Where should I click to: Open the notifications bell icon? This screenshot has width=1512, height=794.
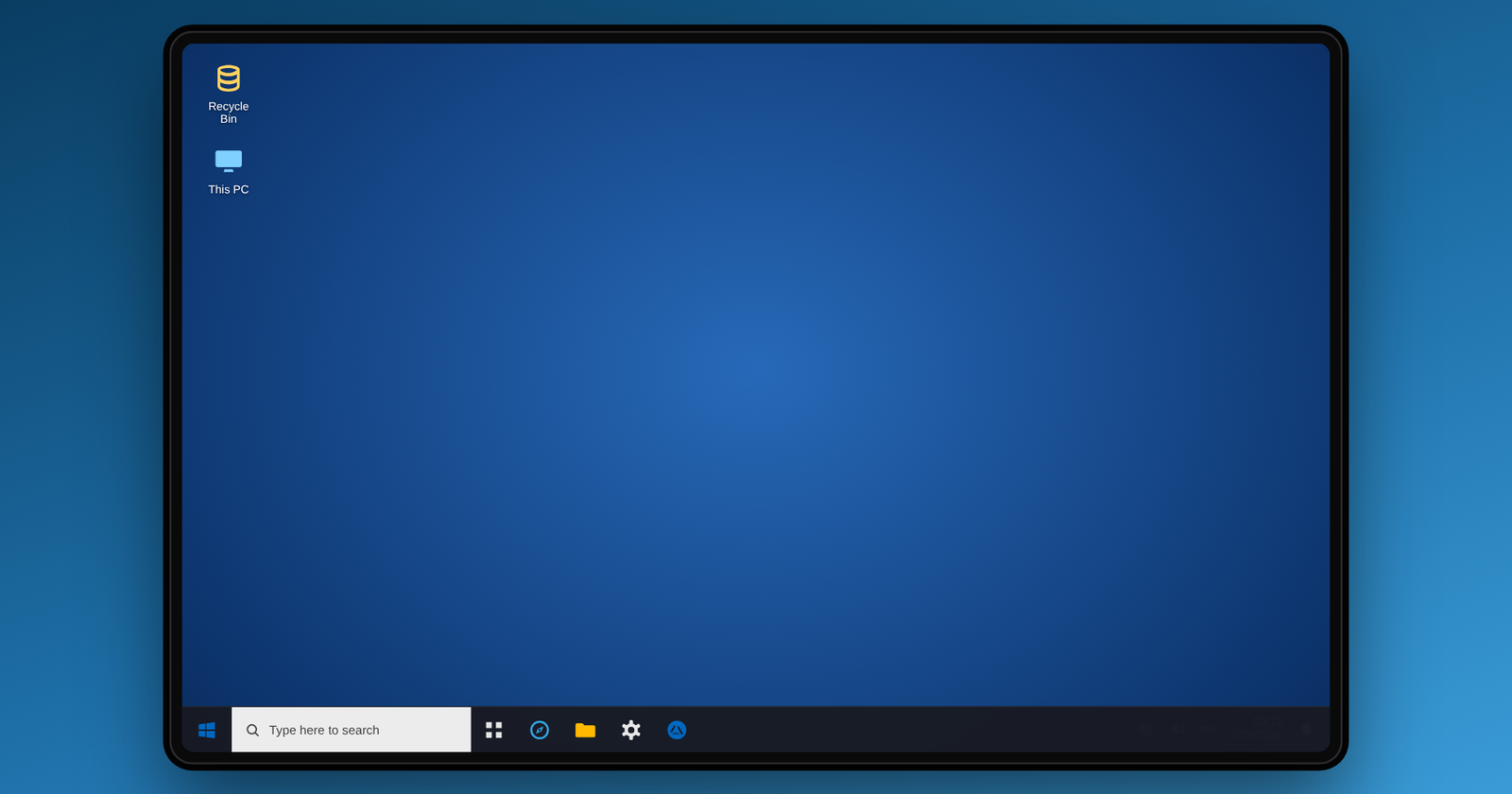point(1306,729)
